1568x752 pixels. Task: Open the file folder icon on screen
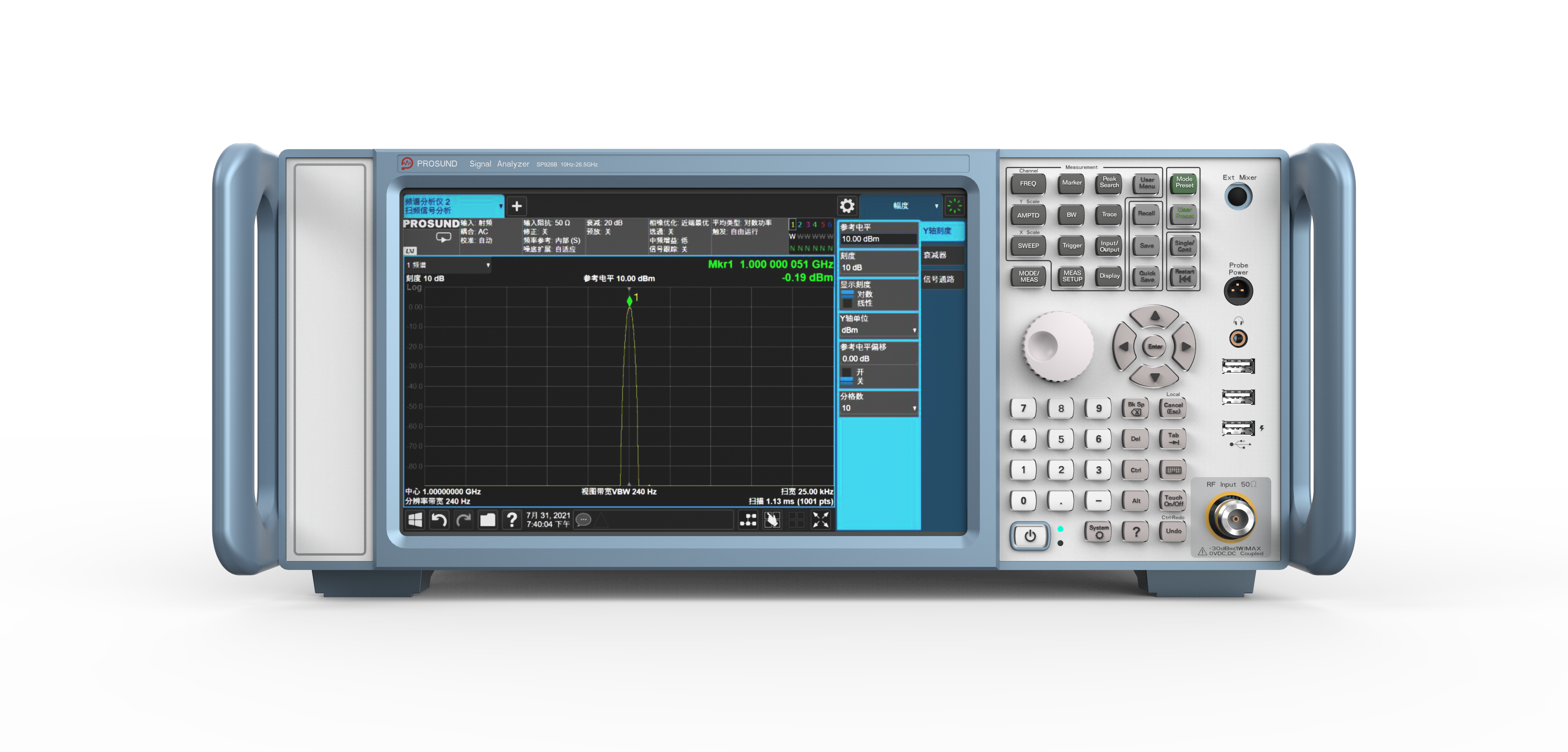pyautogui.click(x=488, y=520)
